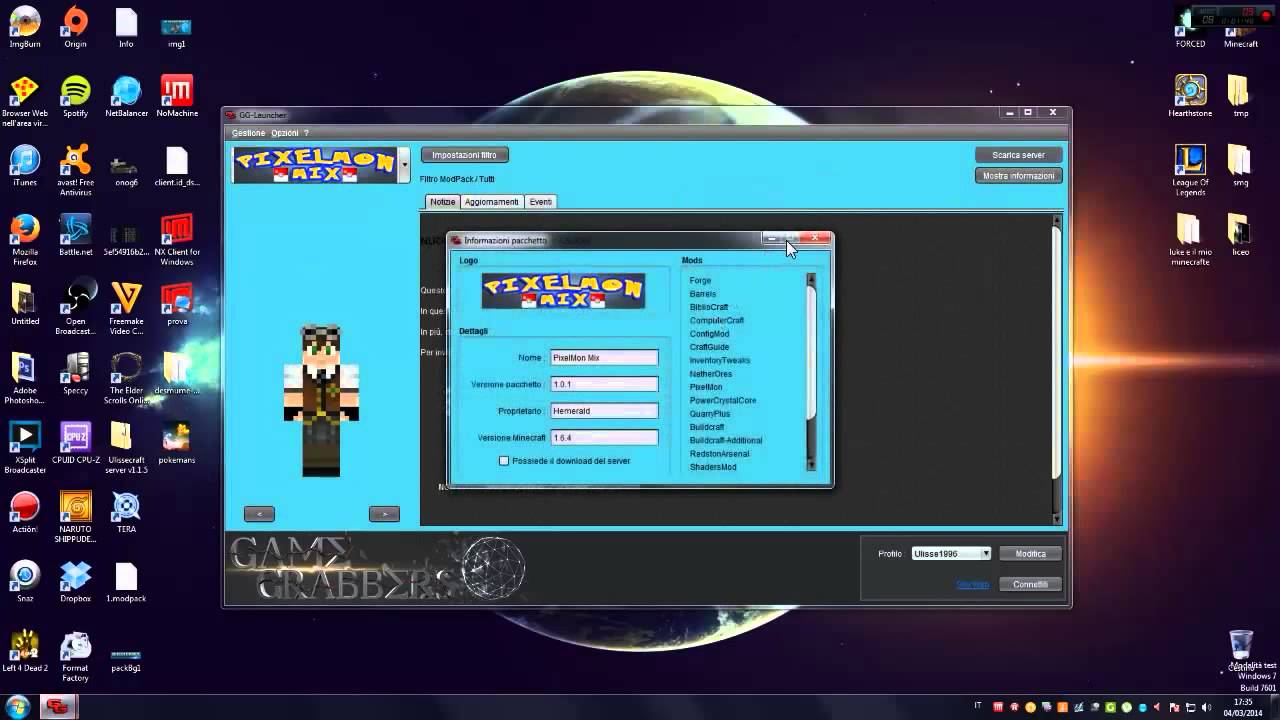
Task: Open the ImgBurn desktop icon
Action: point(25,27)
